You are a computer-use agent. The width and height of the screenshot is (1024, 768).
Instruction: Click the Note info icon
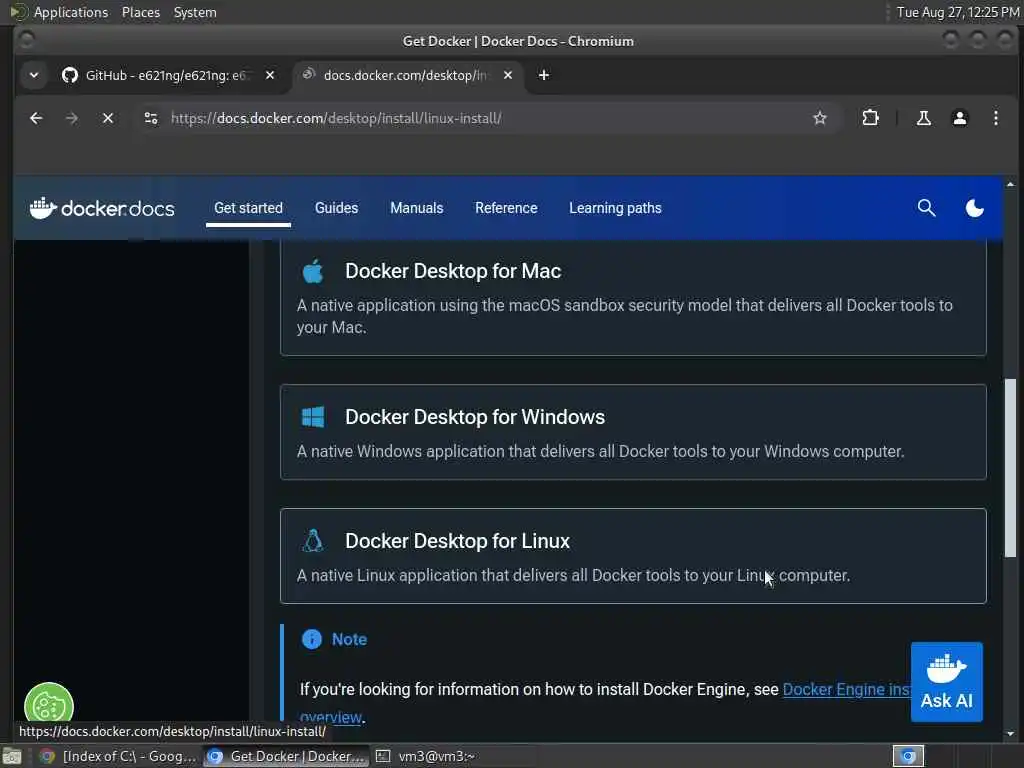click(312, 639)
